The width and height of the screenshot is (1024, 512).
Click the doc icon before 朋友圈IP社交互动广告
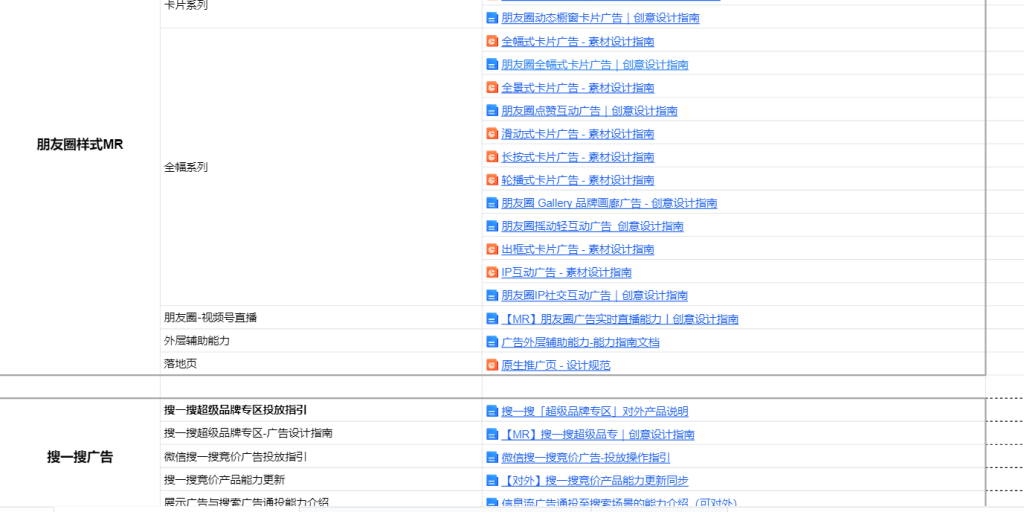[492, 295]
